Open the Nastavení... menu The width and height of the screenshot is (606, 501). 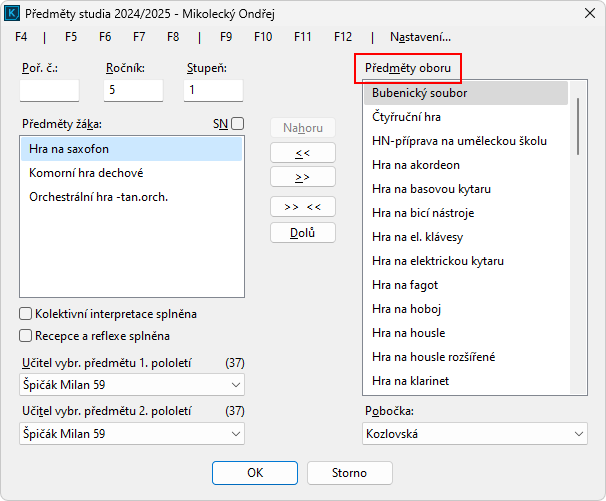(x=420, y=37)
